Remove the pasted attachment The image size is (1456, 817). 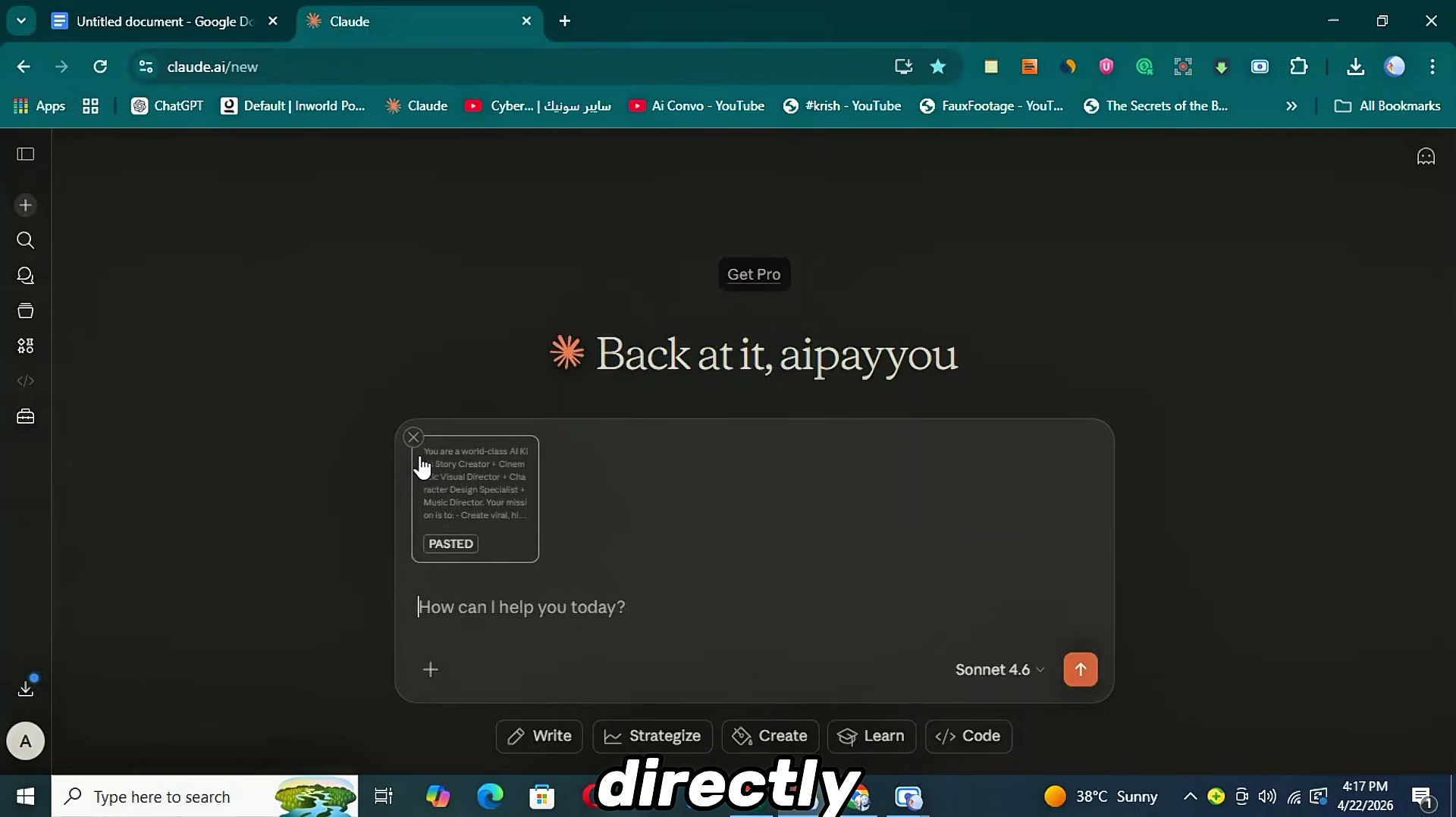coord(413,437)
